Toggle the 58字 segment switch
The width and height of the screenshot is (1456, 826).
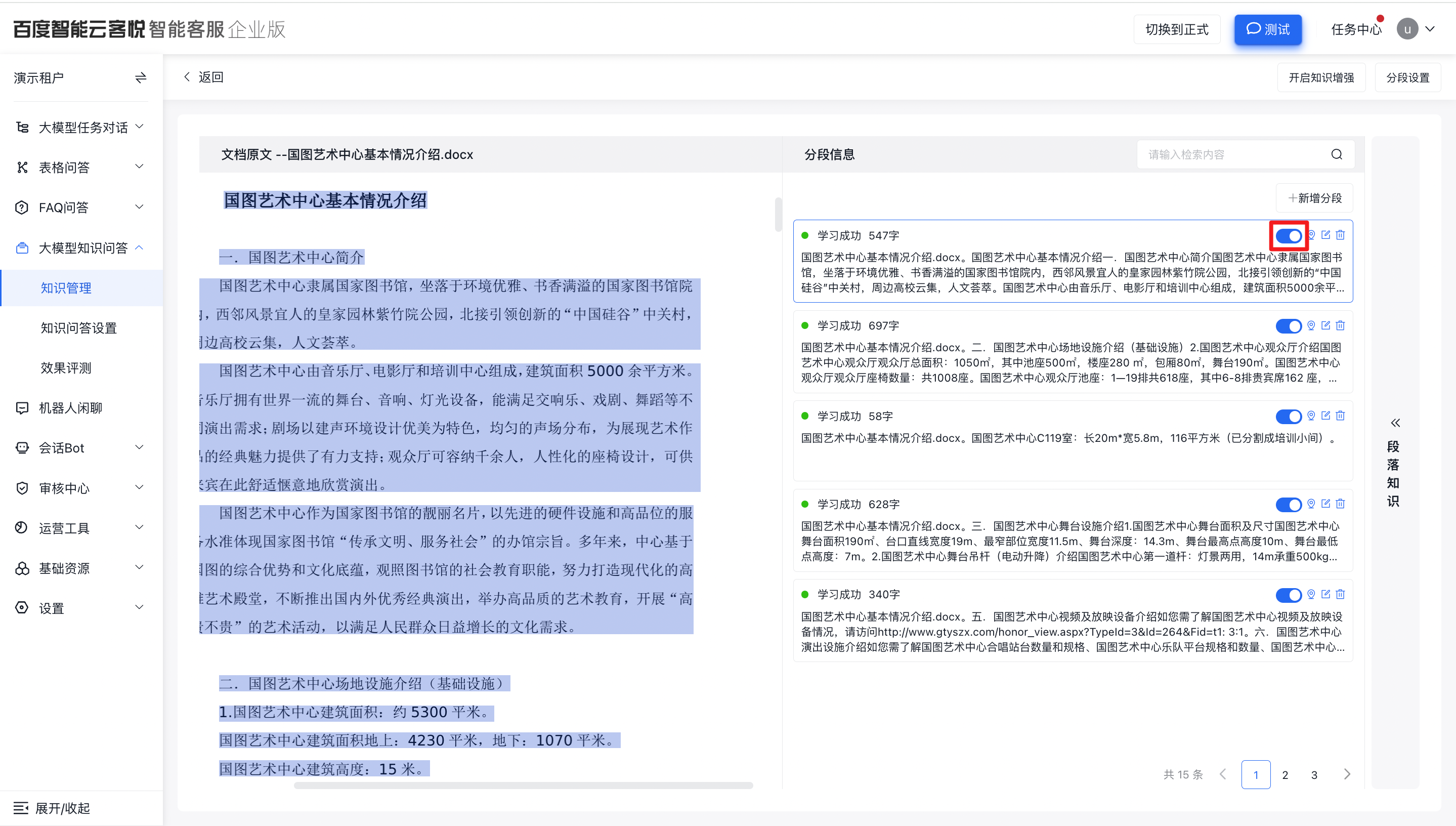tap(1289, 417)
